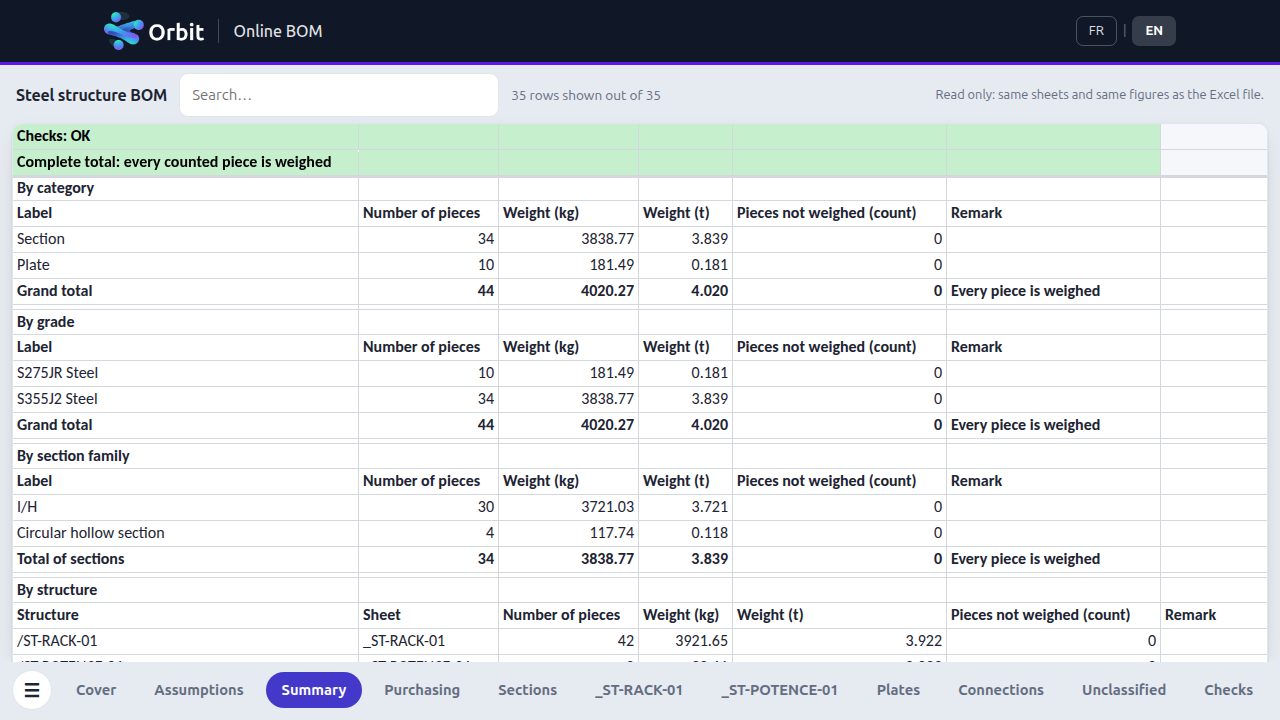The height and width of the screenshot is (720, 1280).
Task: Select the '35 rows shown out of 35' counter
Action: click(586, 95)
